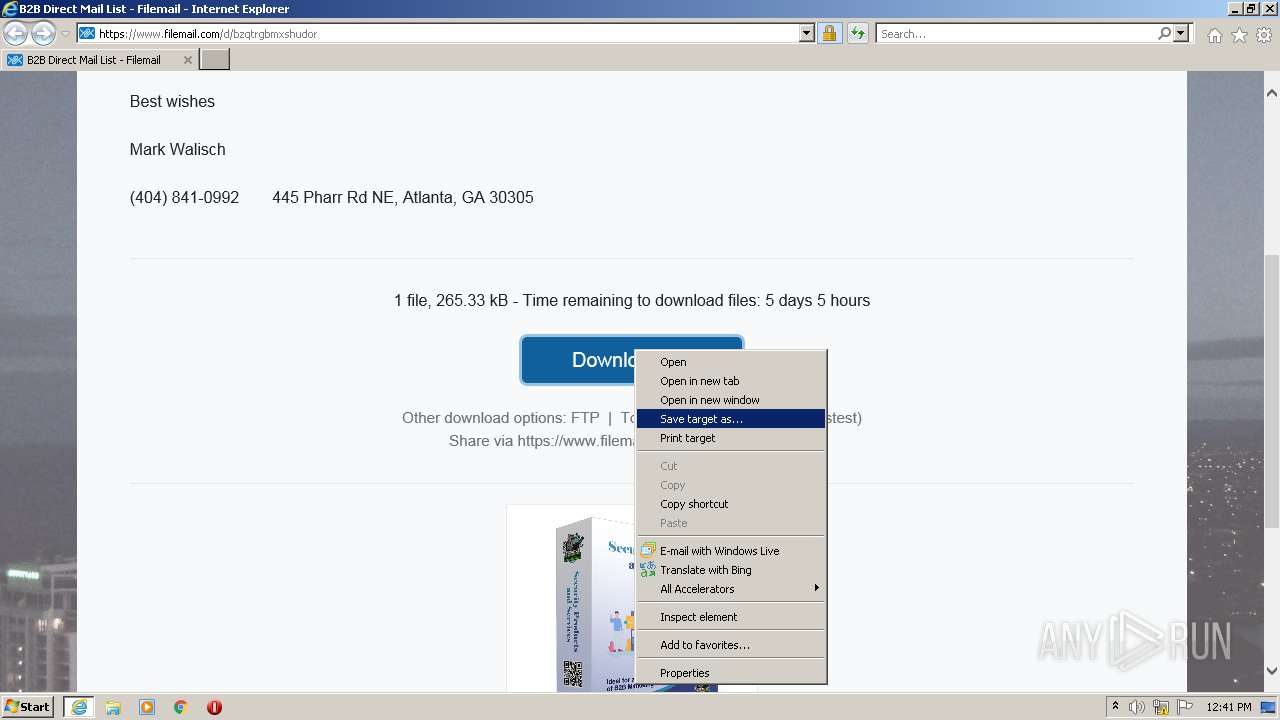Open Internet Explorer taskbar icon
The width and height of the screenshot is (1280, 720).
pos(79,707)
